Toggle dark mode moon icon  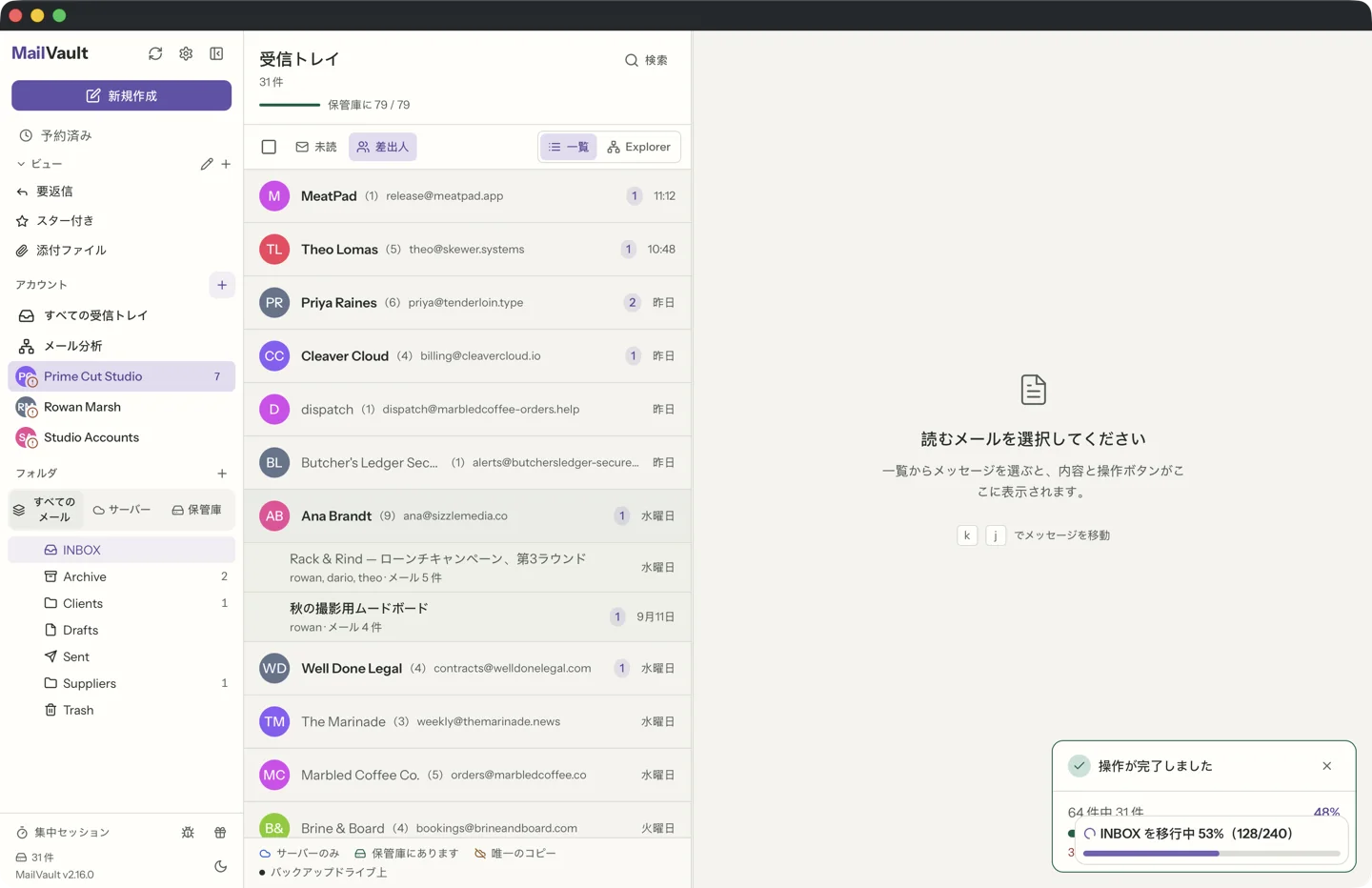tap(220, 866)
